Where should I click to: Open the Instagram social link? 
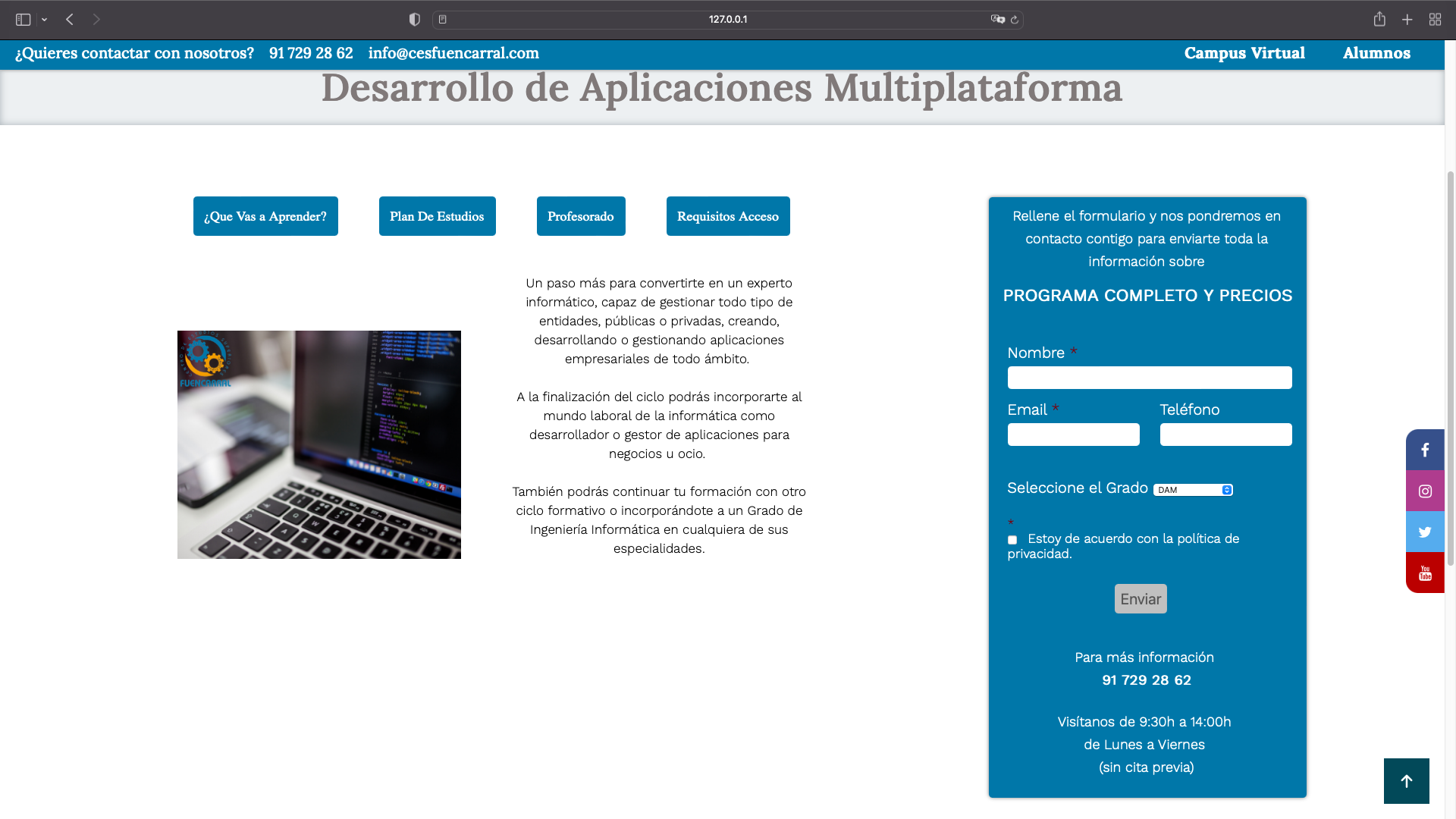(1425, 491)
